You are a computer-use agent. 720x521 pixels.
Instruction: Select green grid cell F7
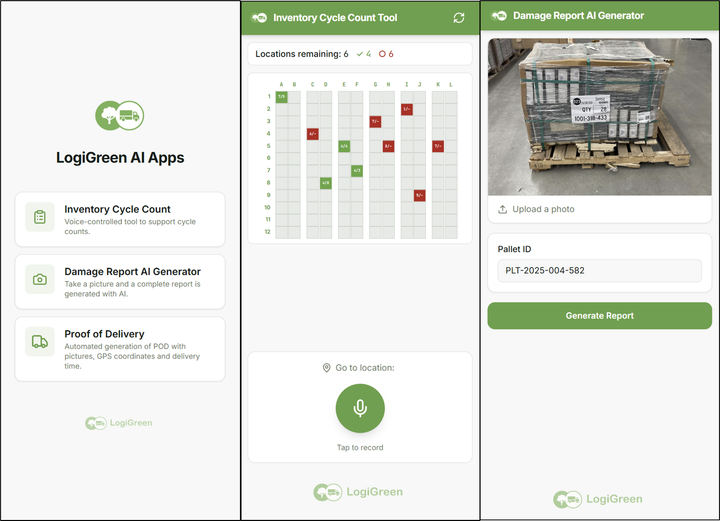(357, 171)
